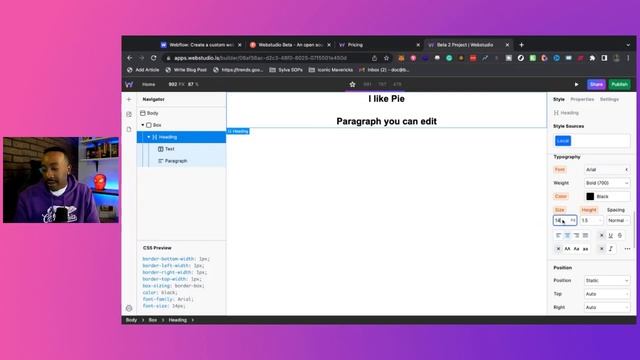Switch to the Style tab
Viewport: 640px width, 360px height.
559,99
